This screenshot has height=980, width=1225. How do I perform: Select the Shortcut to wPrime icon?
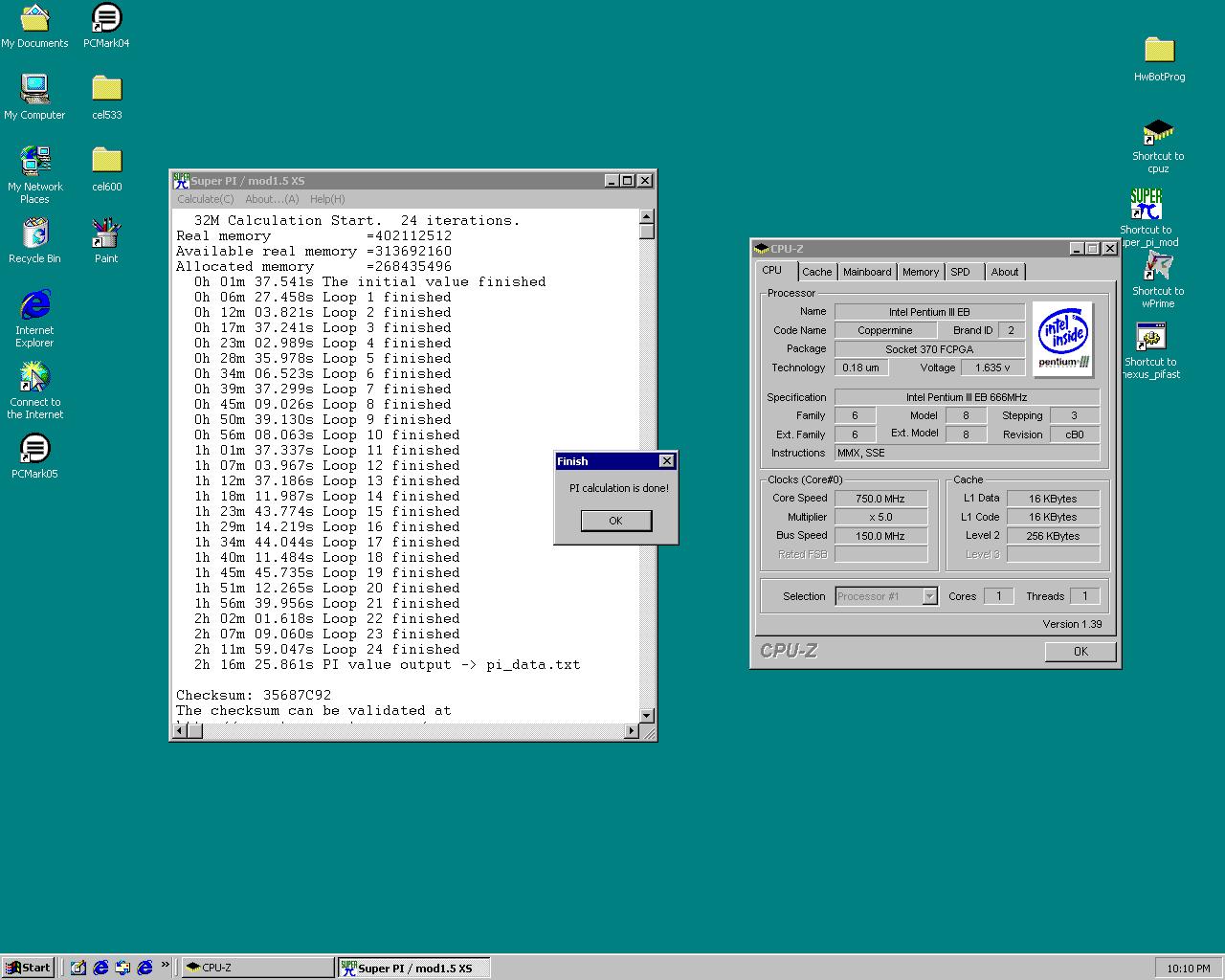click(1158, 280)
